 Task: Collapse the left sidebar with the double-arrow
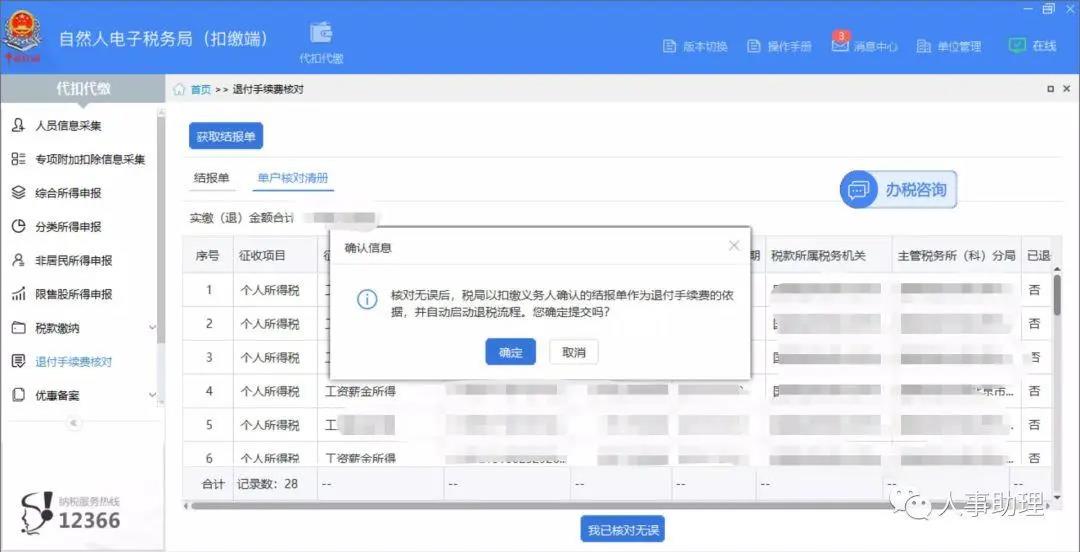[73, 423]
